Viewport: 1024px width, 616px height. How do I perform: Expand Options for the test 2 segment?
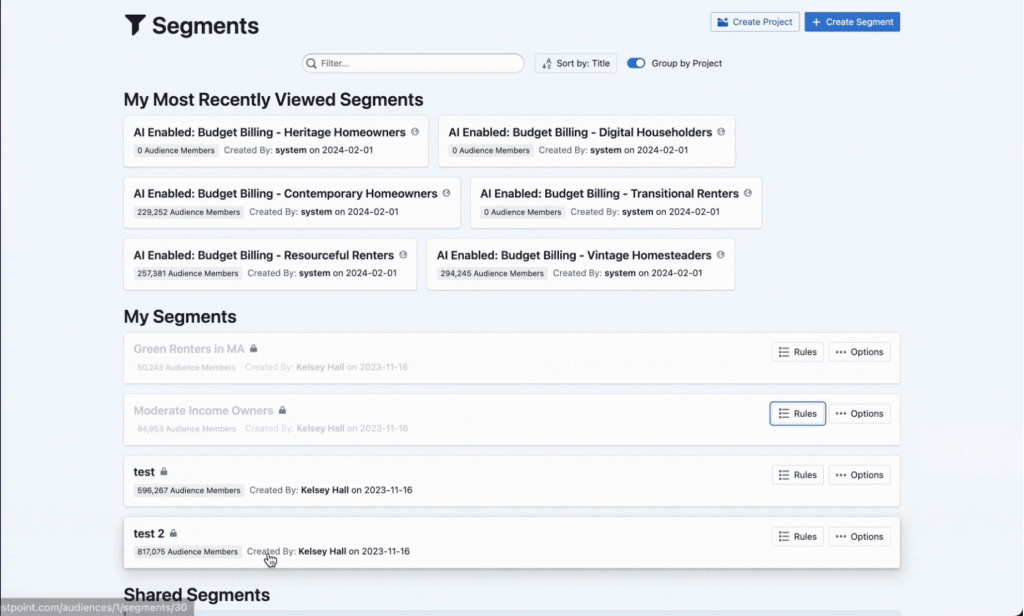tap(859, 537)
